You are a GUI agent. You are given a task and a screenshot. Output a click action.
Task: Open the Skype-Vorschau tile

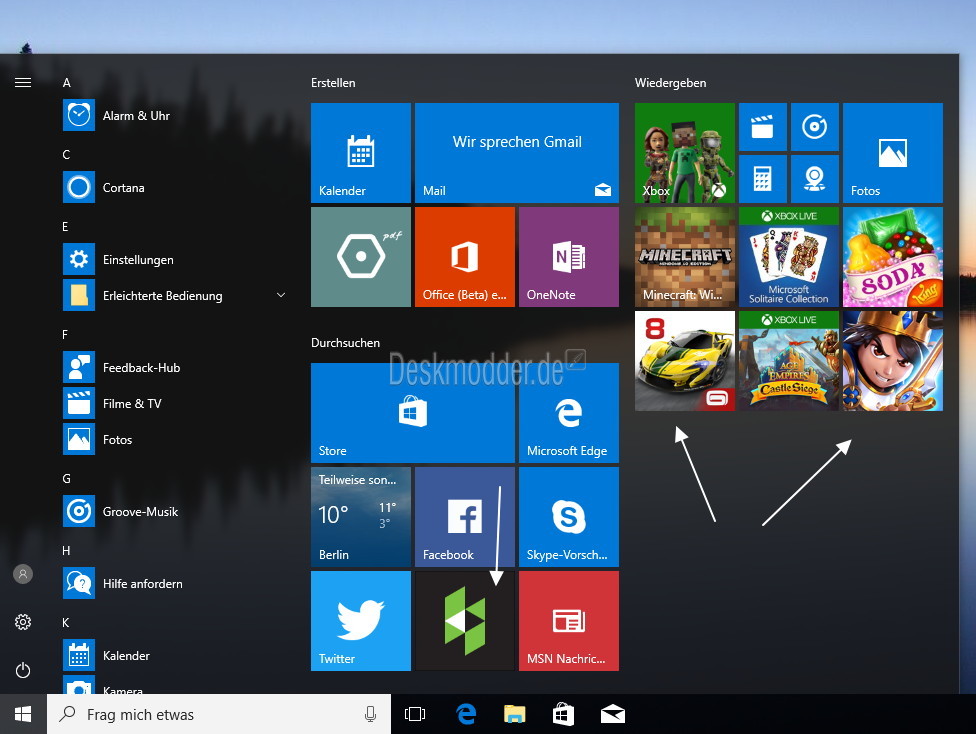click(x=569, y=517)
